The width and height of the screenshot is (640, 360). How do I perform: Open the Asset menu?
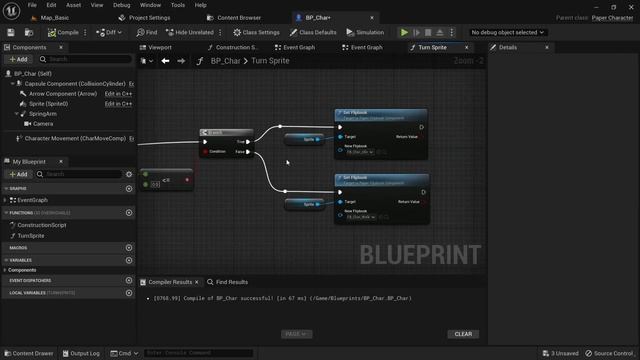click(x=73, y=5)
